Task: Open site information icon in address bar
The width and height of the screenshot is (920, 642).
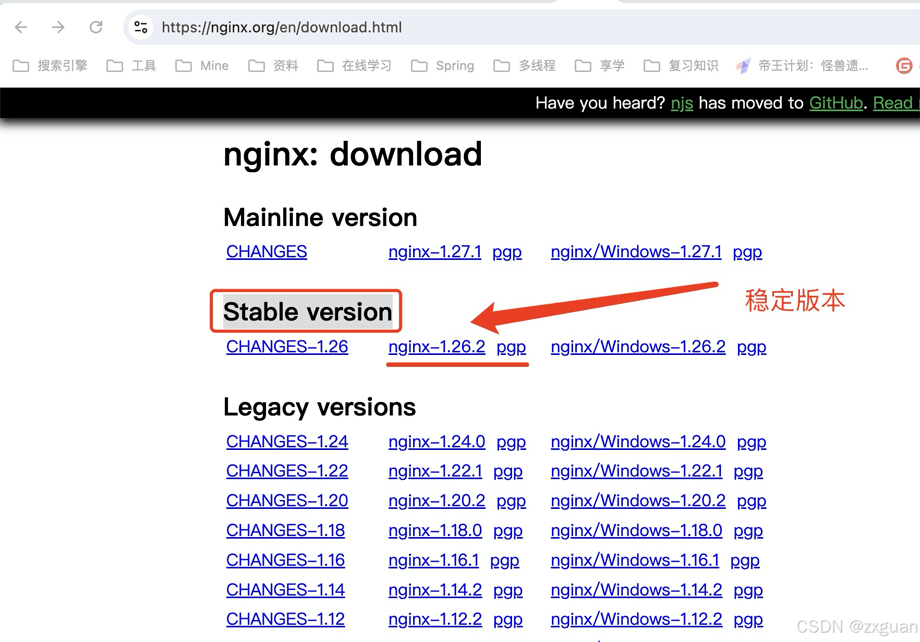Action: tap(141, 27)
